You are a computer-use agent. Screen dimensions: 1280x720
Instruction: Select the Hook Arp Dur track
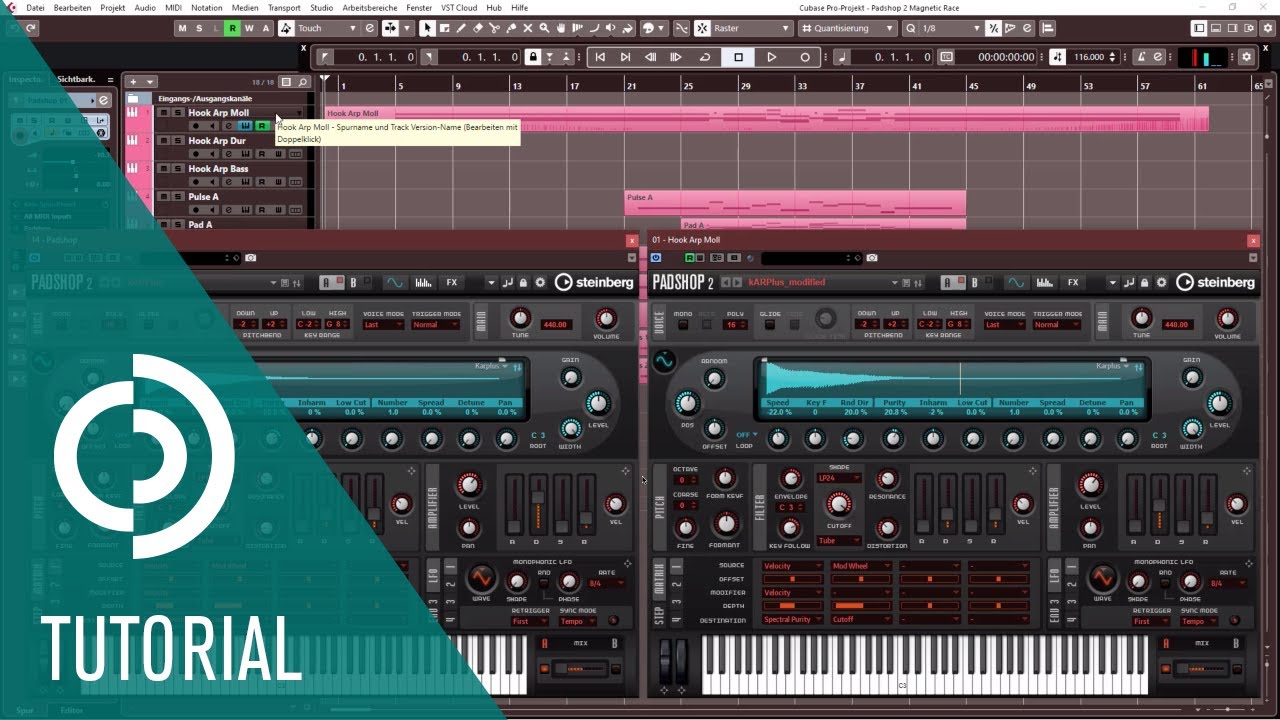pyautogui.click(x=216, y=141)
